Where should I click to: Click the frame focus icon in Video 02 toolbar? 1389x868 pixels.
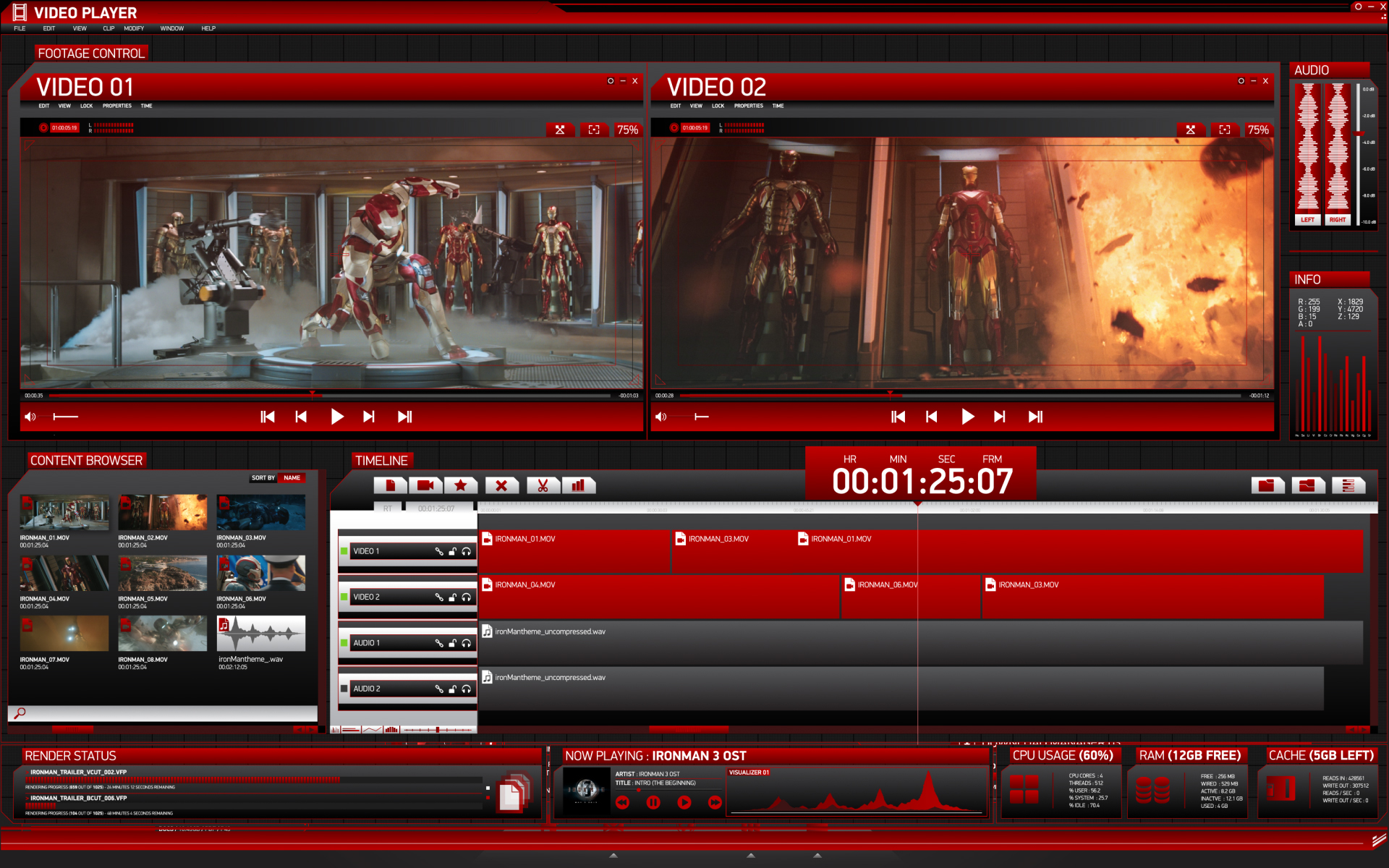coord(1225,129)
